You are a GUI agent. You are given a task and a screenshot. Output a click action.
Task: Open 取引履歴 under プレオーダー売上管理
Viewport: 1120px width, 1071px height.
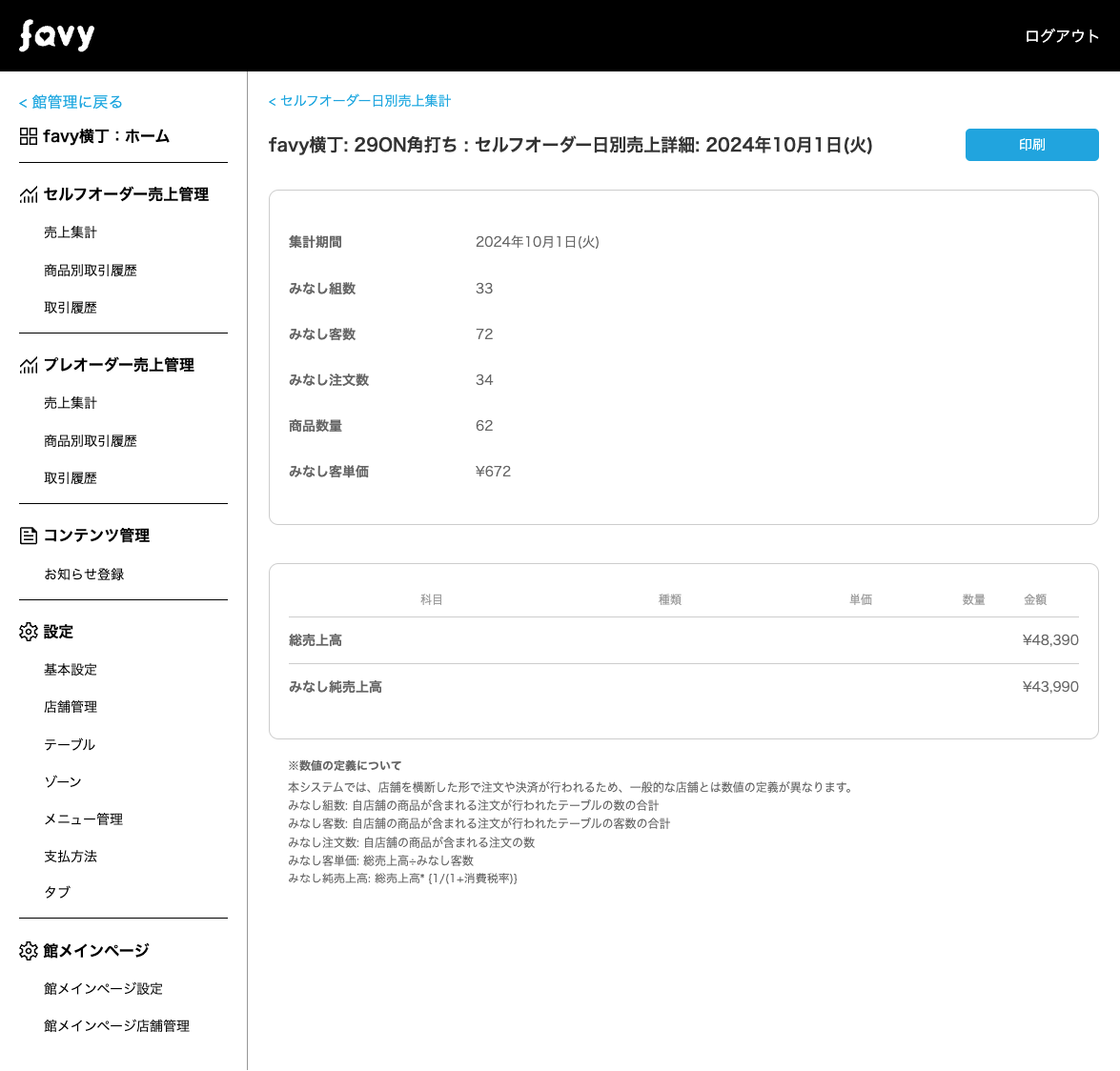click(70, 478)
